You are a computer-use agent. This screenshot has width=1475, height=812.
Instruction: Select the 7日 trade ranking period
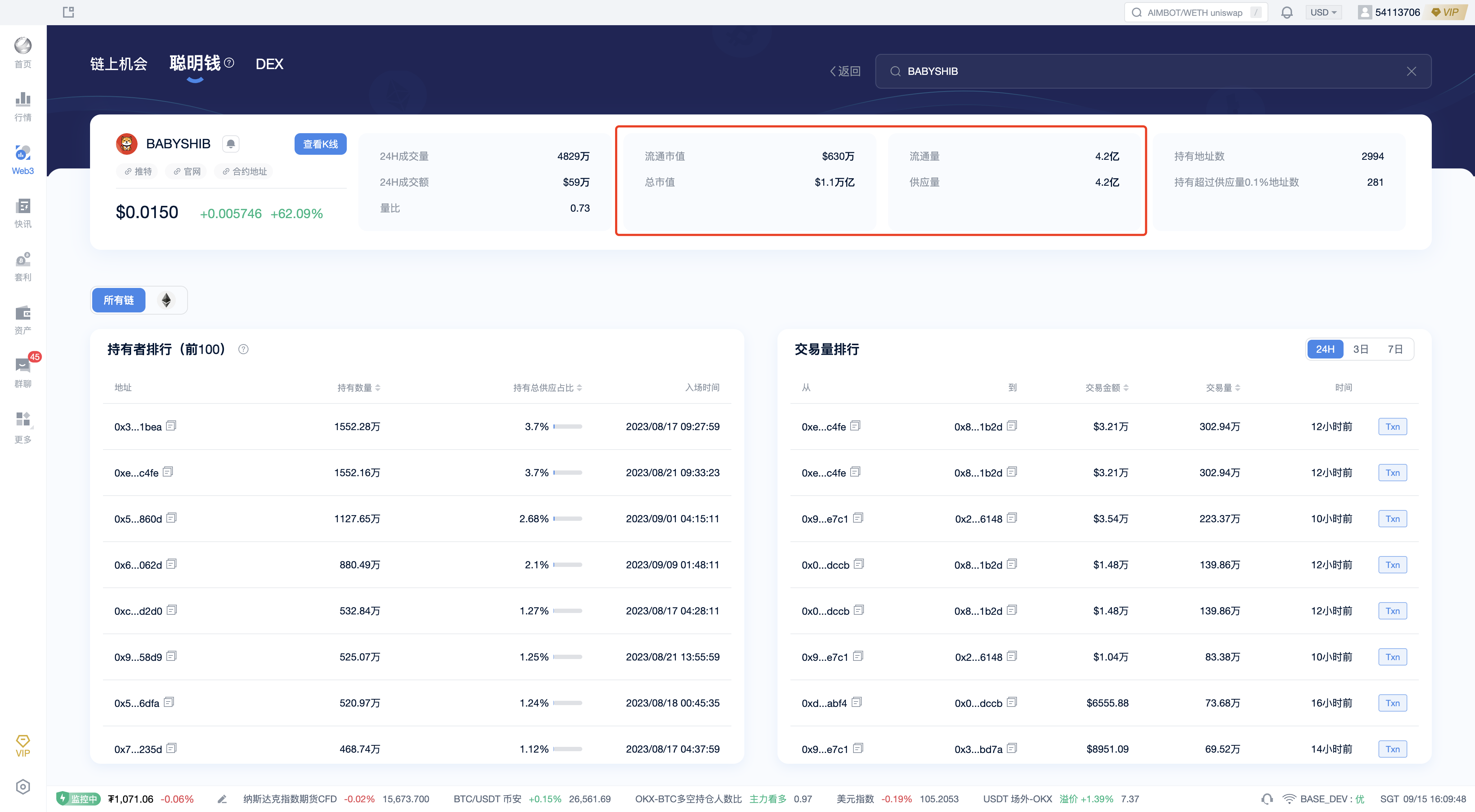(1395, 349)
